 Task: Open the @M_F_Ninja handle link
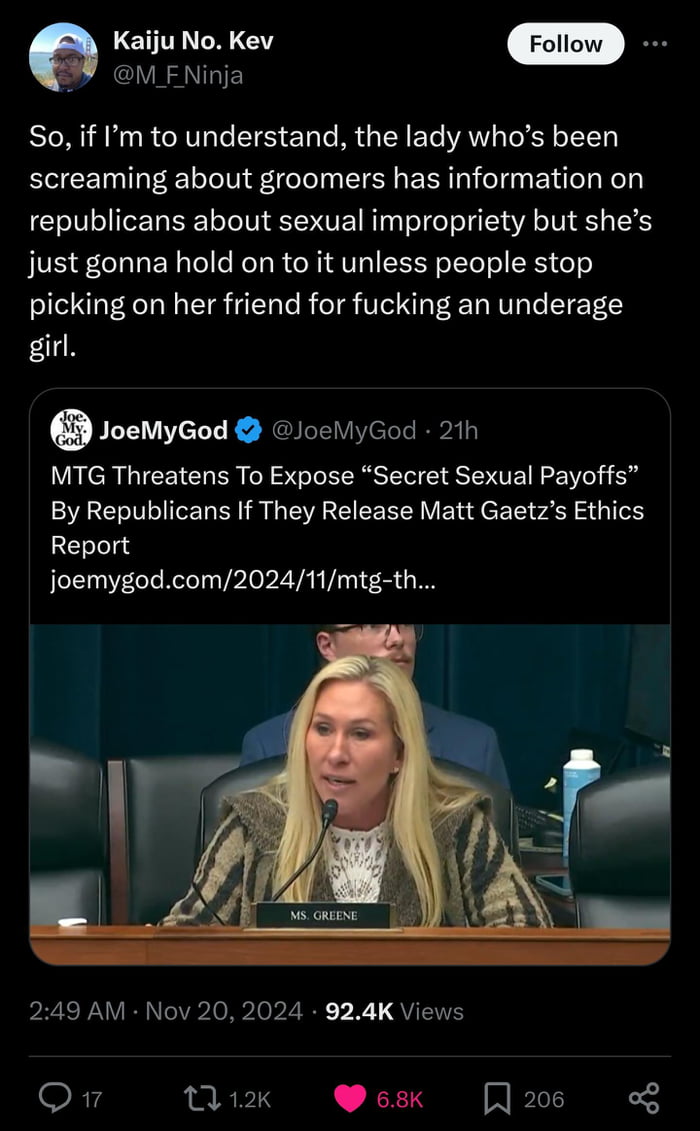178,74
